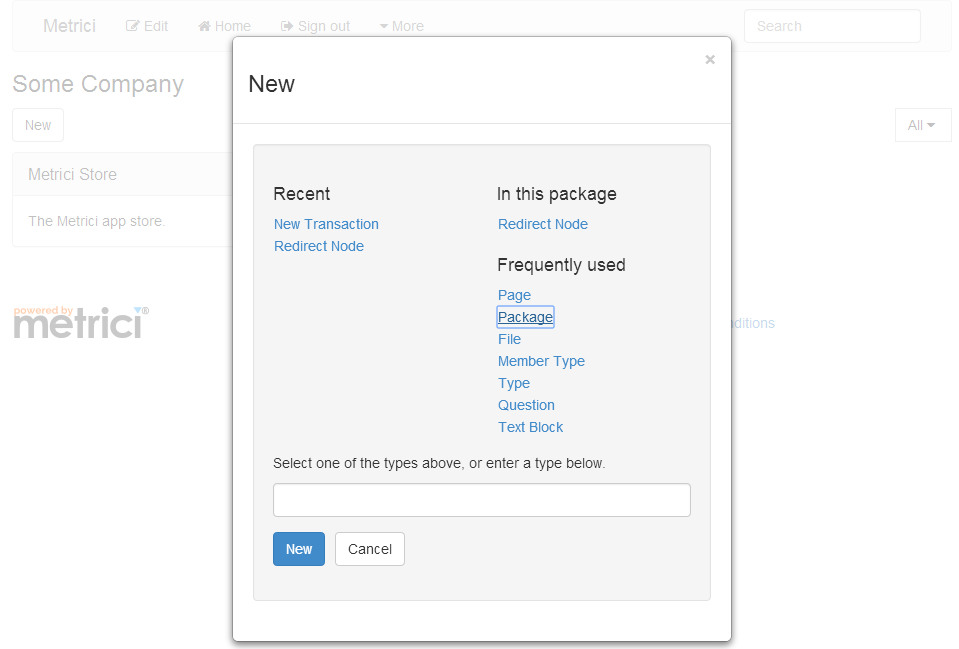Open the Metrici Store panel heading
959x649 pixels.
pos(72,174)
